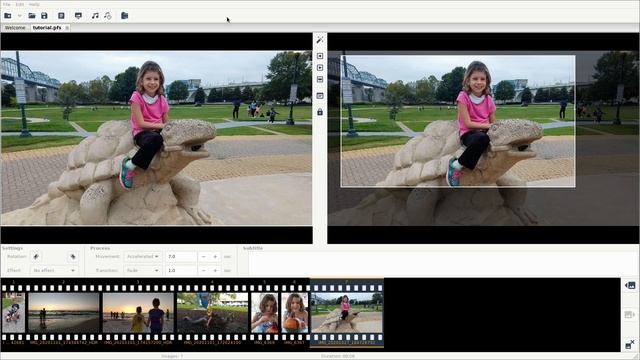Click the open project folder icon

coord(32,16)
